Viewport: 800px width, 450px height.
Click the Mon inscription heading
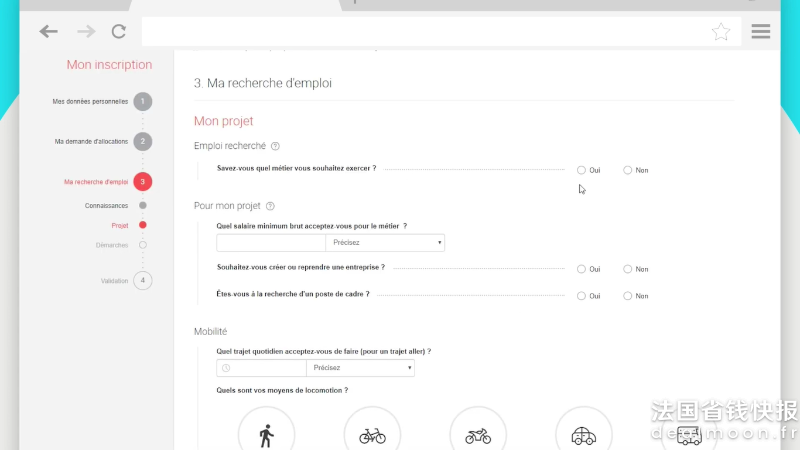pos(109,65)
